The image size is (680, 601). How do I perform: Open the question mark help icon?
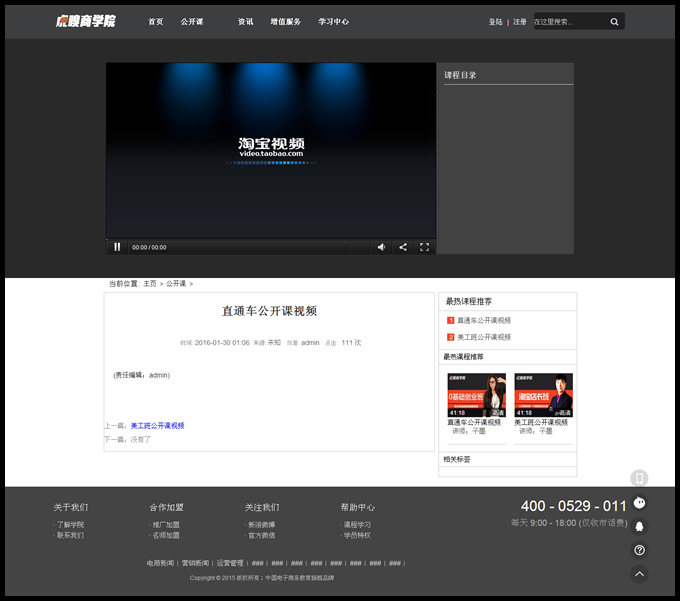[x=639, y=550]
